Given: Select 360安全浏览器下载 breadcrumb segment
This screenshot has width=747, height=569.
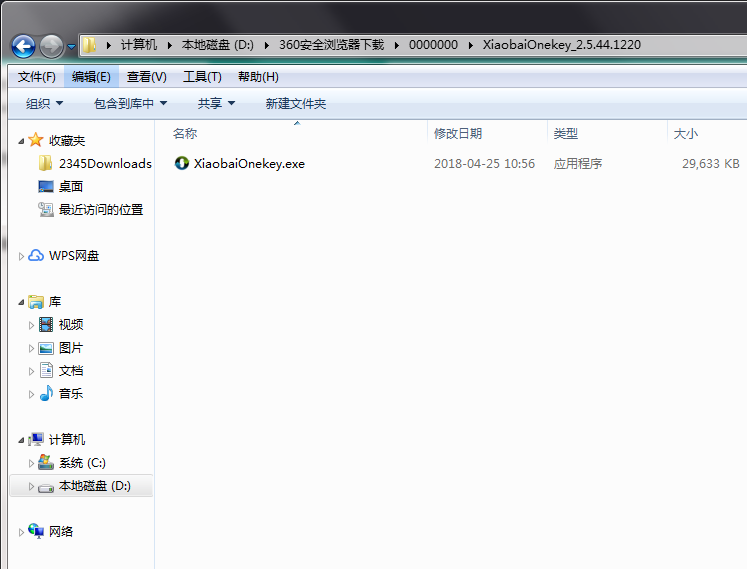Looking at the screenshot, I should [332, 45].
